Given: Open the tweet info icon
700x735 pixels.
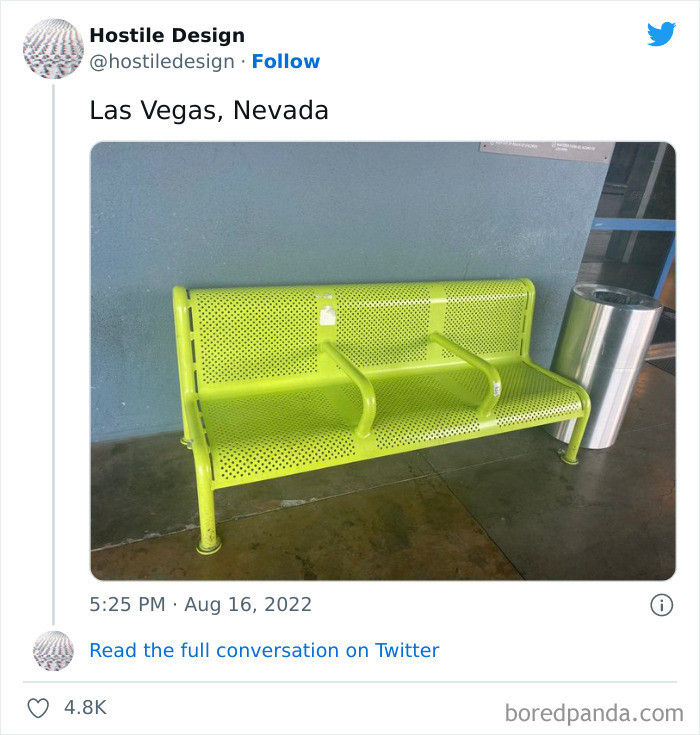Looking at the screenshot, I should coord(661,605).
